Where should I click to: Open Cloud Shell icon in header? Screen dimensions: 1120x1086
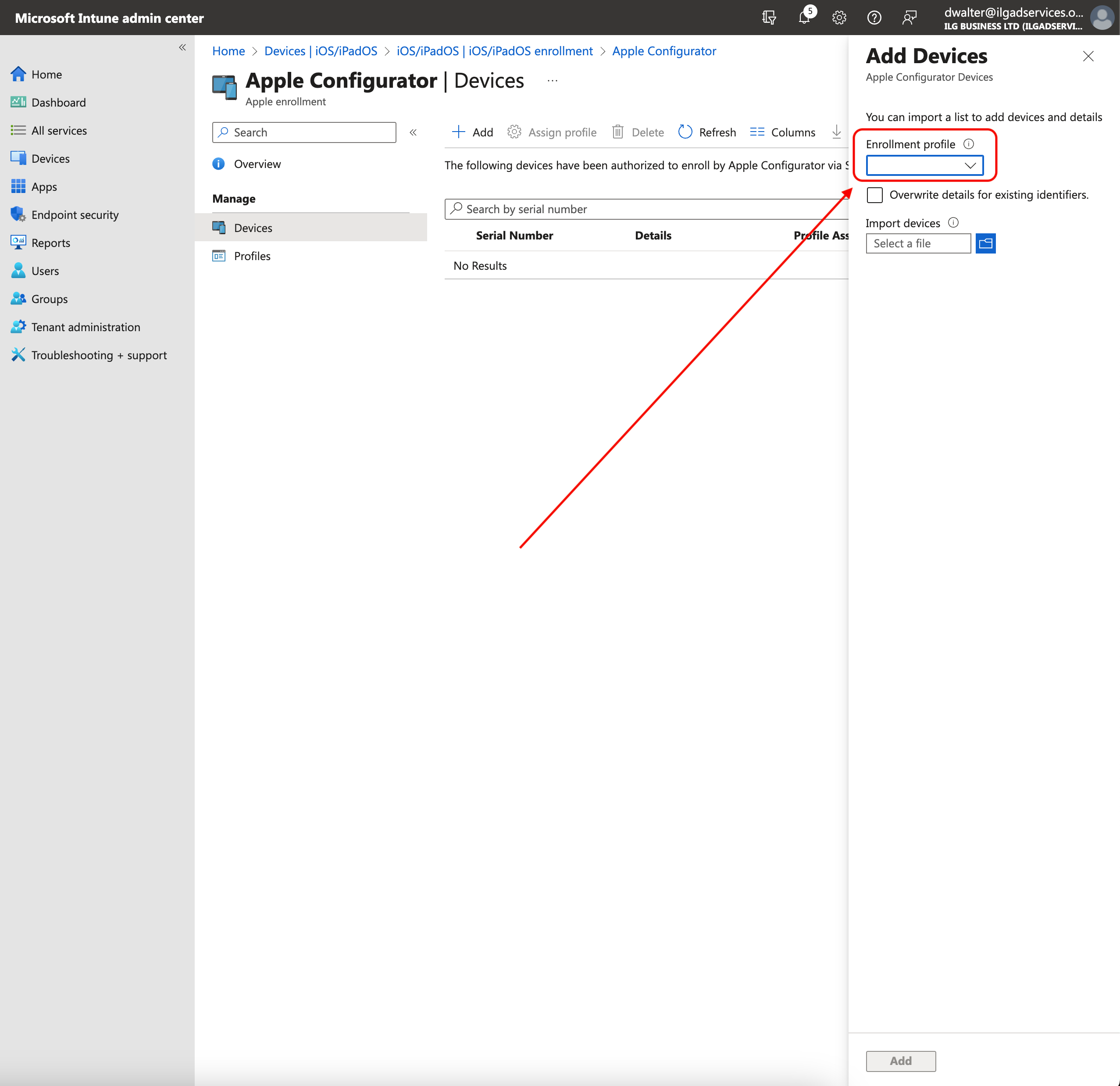[769, 18]
